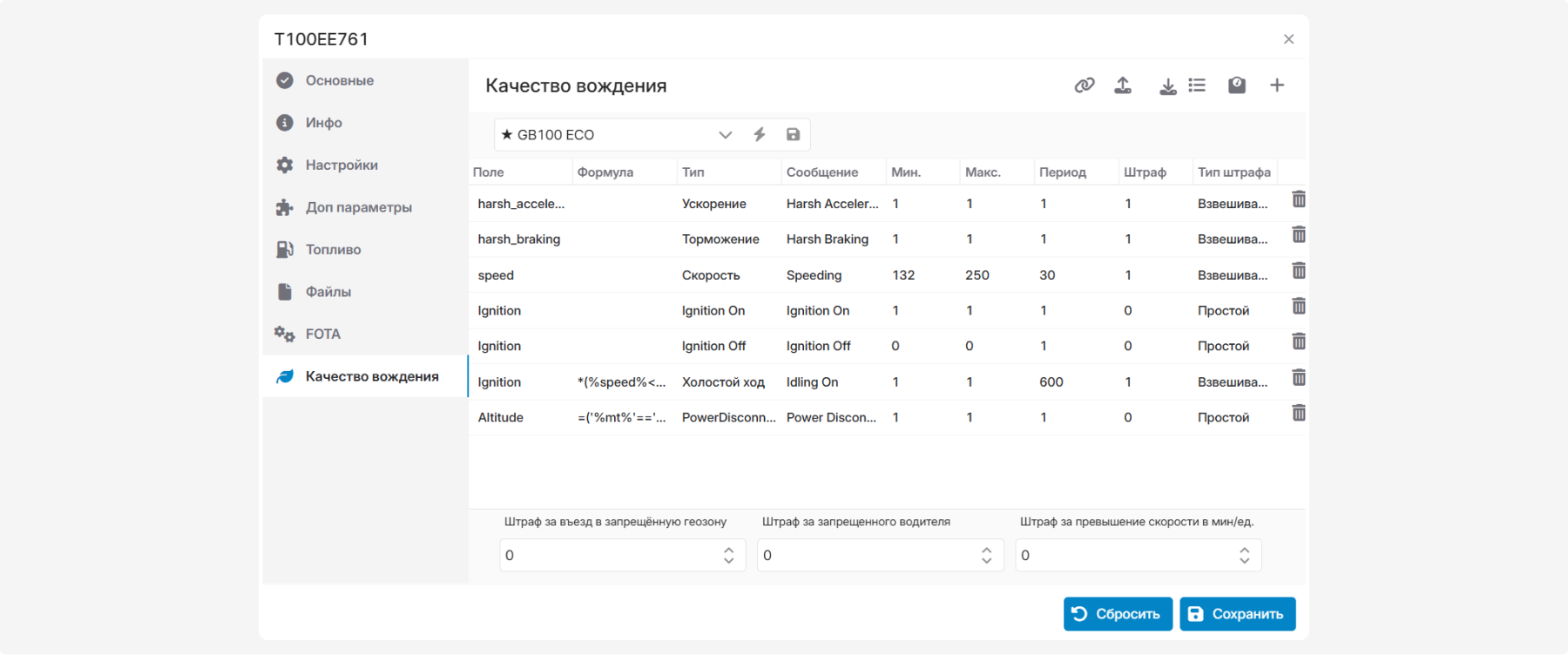Delete the harsh_braking row

coord(1299,235)
